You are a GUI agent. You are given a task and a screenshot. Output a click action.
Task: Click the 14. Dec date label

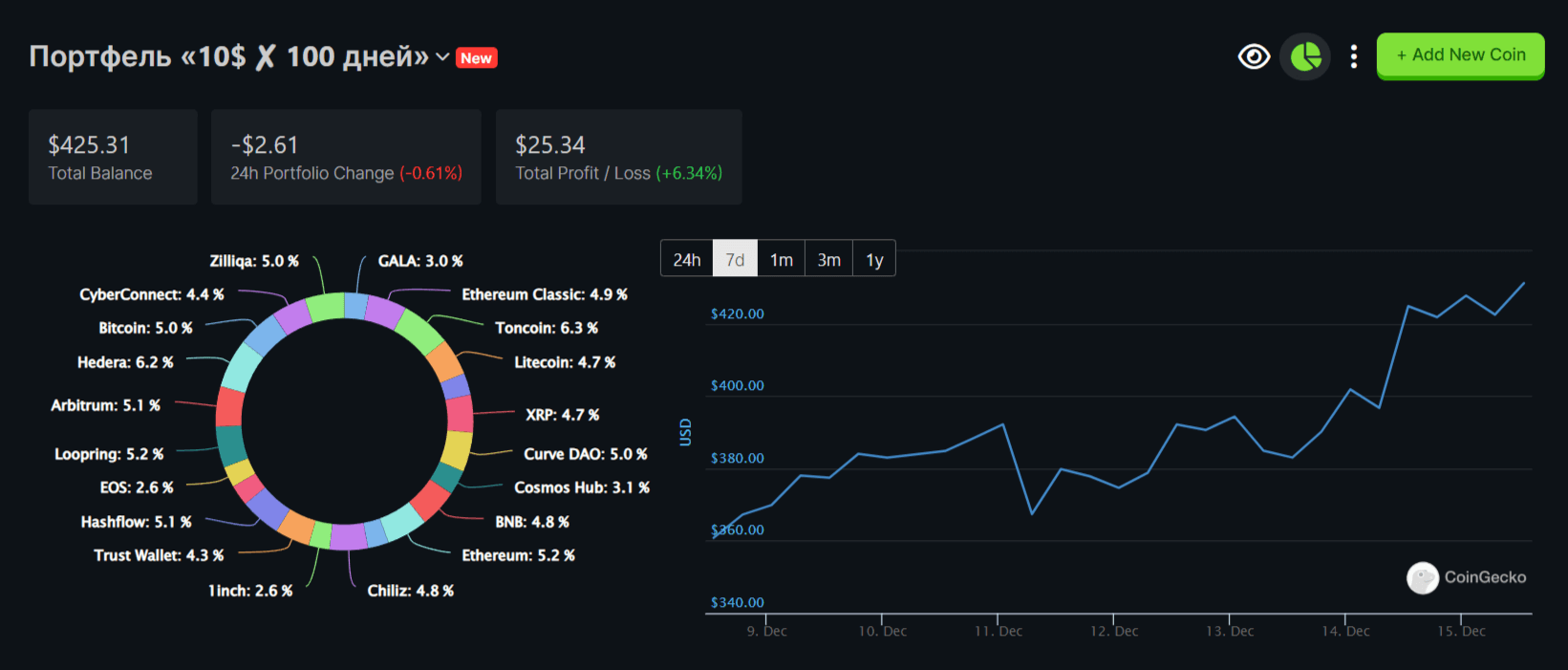pos(1345,631)
